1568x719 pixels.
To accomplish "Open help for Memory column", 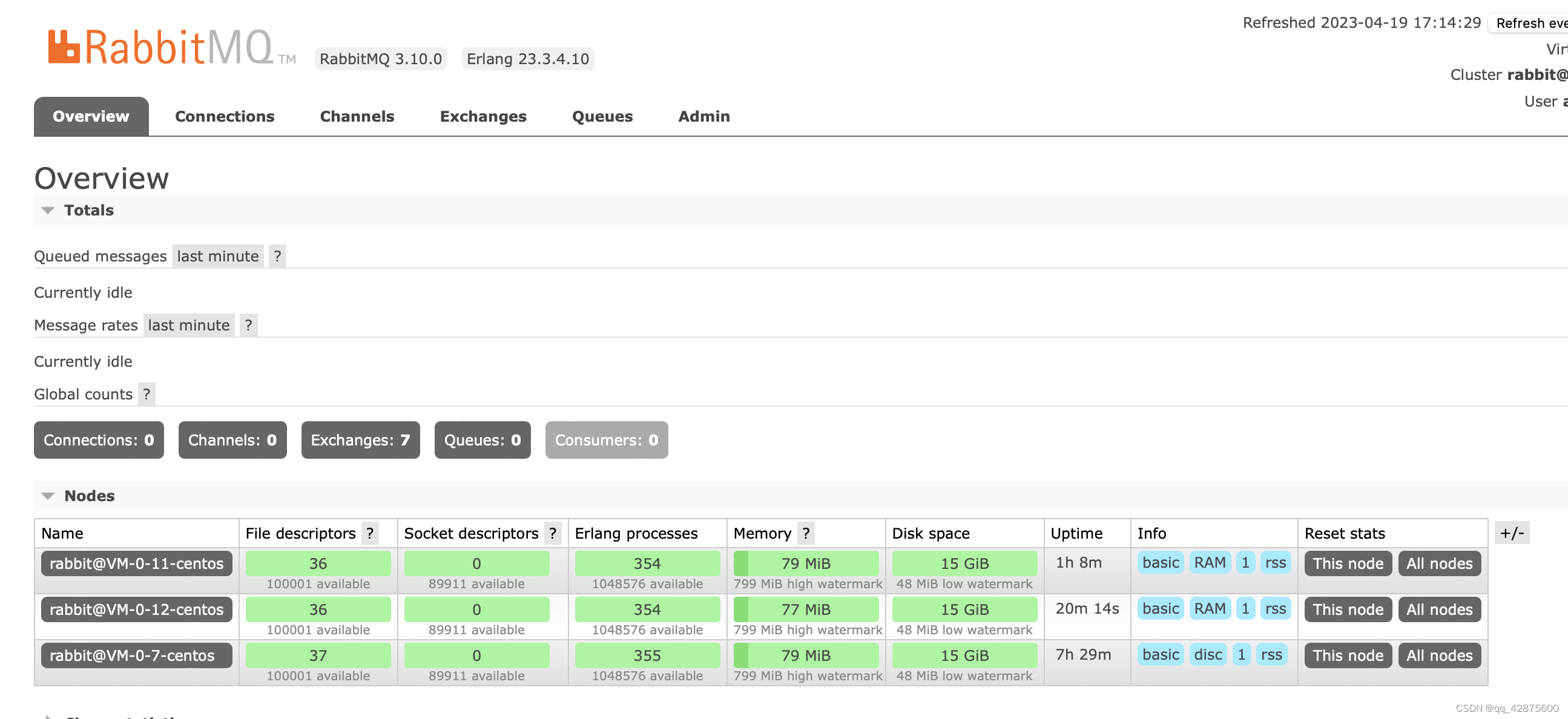I will tap(806, 533).
